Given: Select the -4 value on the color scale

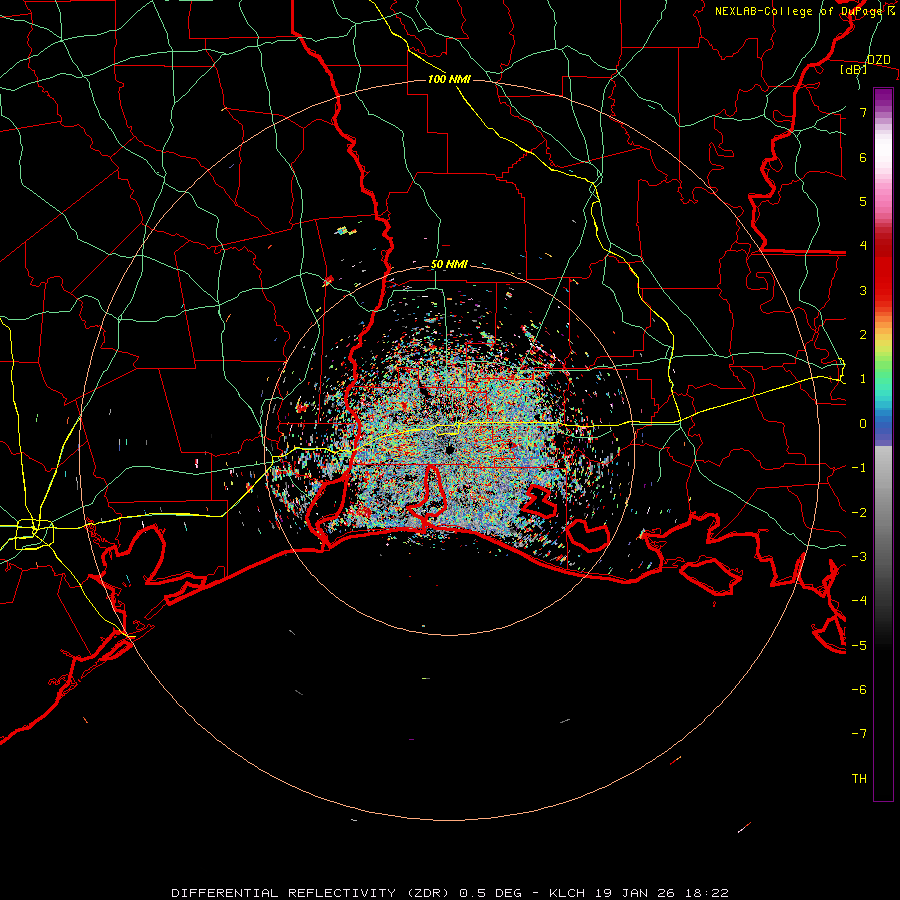Looking at the screenshot, I should coord(859,601).
